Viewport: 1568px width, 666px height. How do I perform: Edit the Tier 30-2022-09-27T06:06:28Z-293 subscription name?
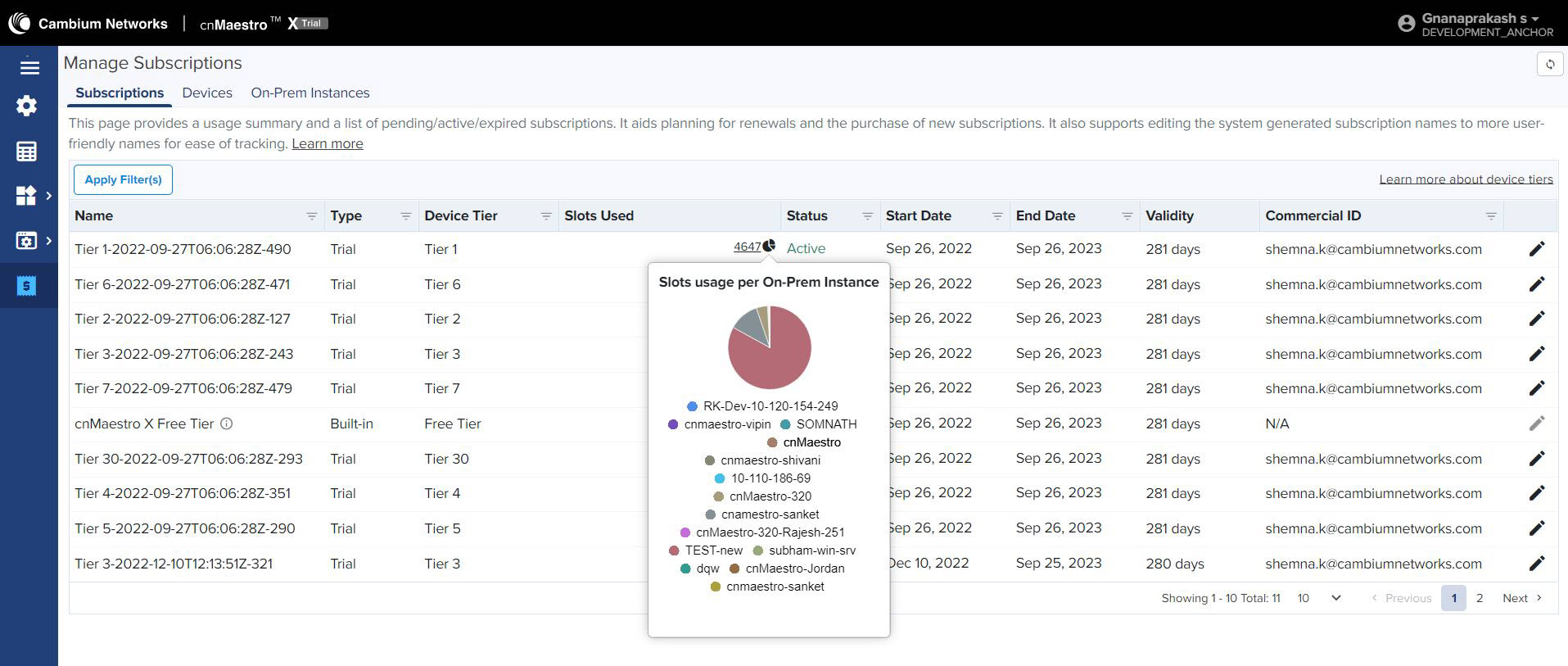point(1537,459)
